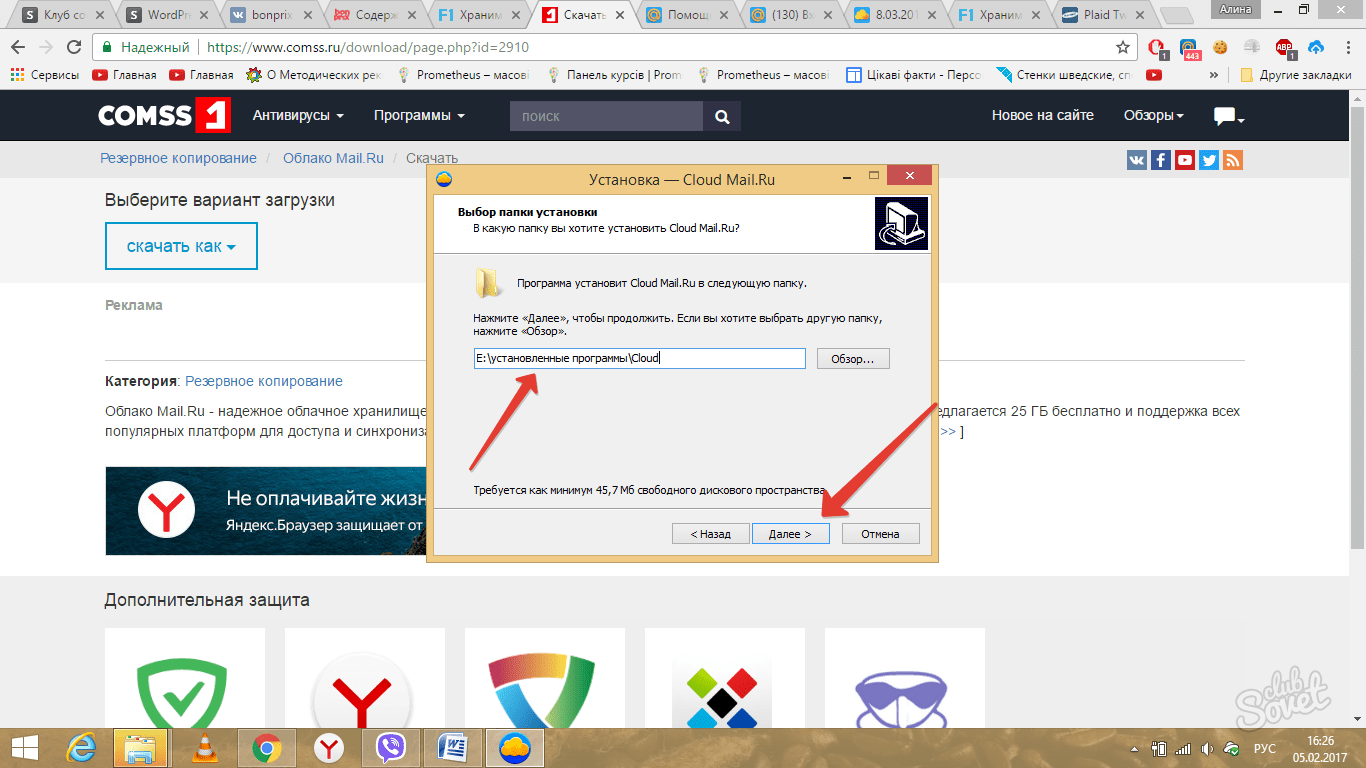Click the installation folder path field

(640, 358)
